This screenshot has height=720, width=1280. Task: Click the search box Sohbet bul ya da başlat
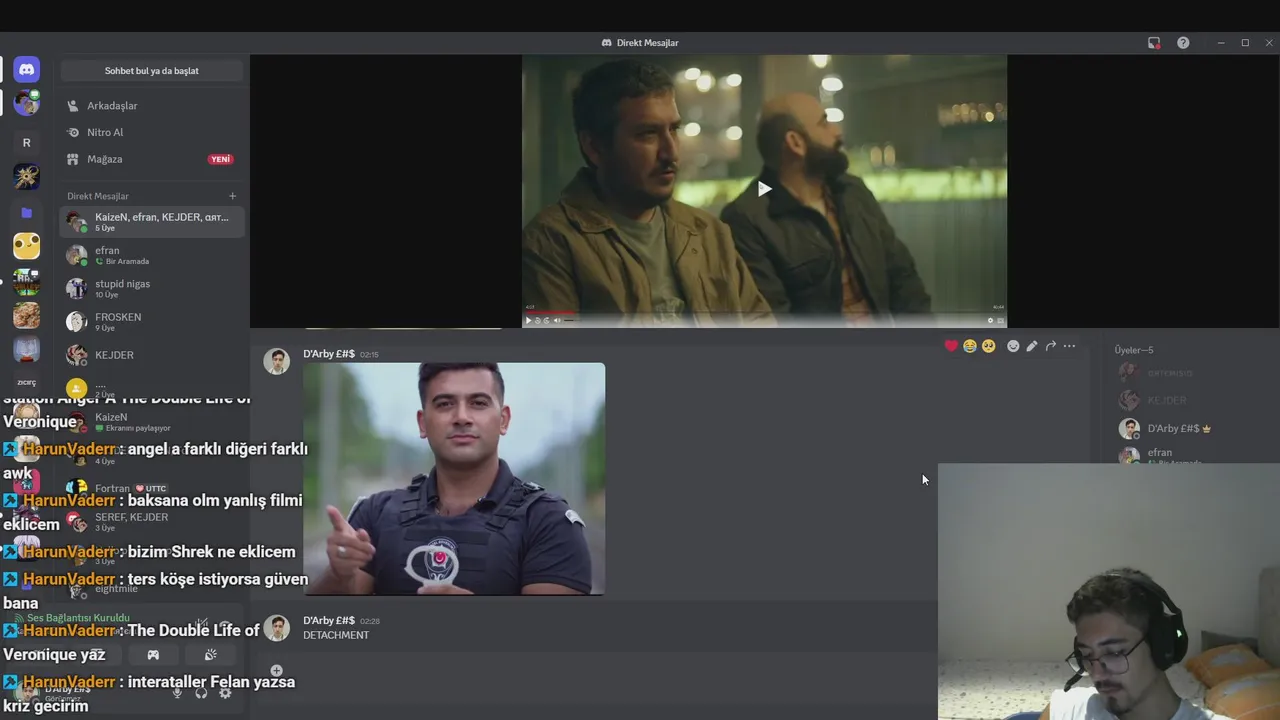point(152,71)
